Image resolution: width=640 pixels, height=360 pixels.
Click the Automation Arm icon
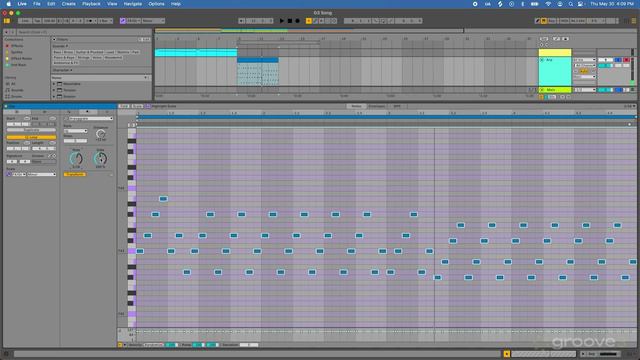tap(315, 21)
